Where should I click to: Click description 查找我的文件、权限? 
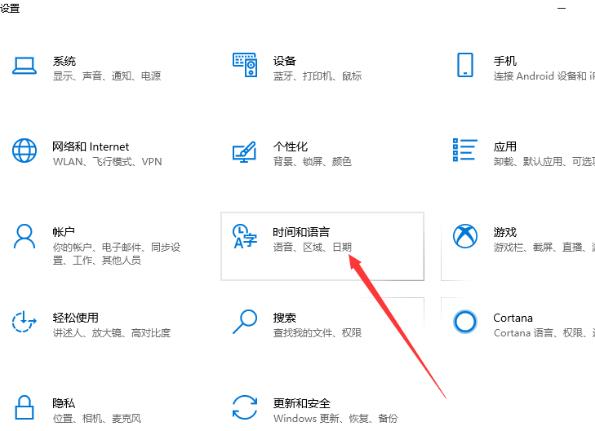tap(317, 333)
